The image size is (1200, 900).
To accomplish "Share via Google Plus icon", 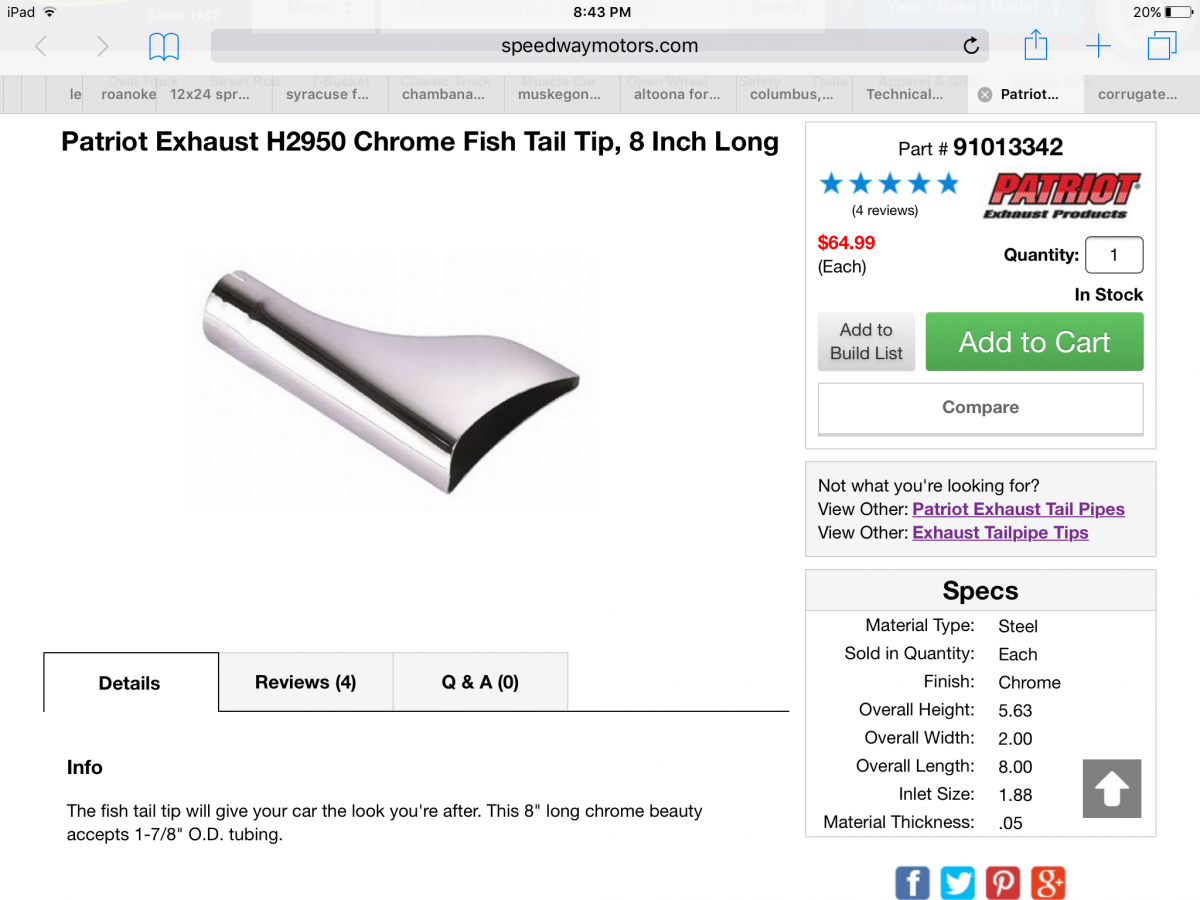I will coord(1048,883).
